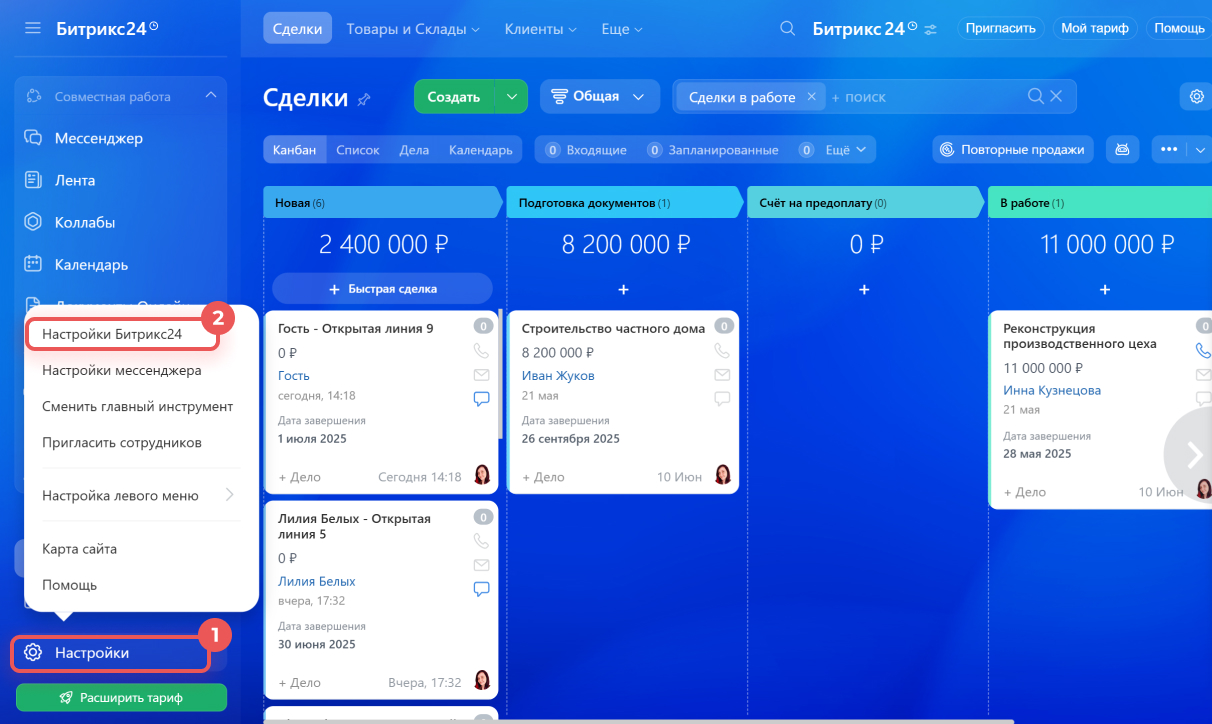Viewport: 1212px width, 724px height.
Task: Open the Иван Жуков contact link
Action: click(558, 376)
